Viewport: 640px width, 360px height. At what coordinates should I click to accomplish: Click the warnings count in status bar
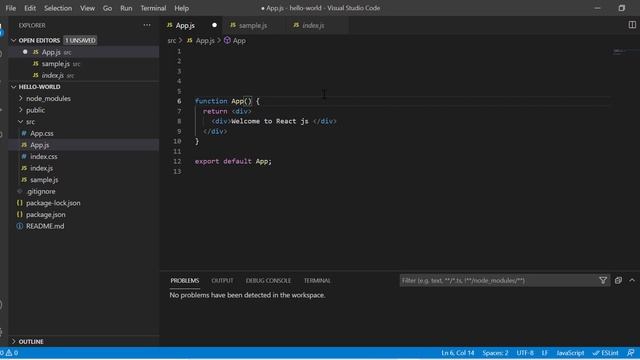click(x=11, y=353)
